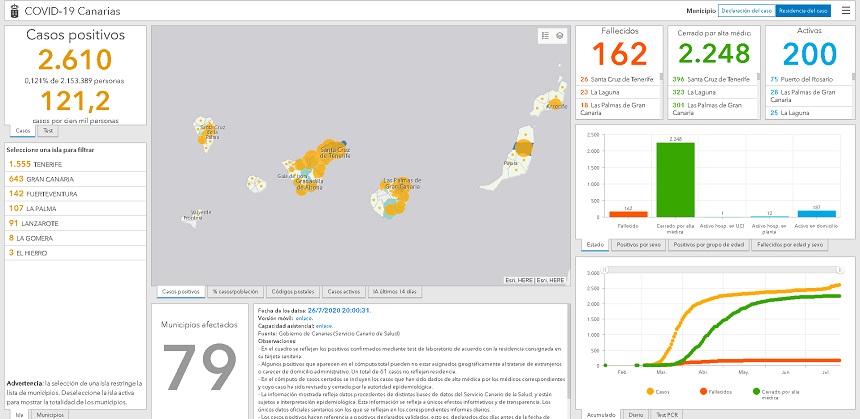Click the Canarias coat of arms logo
The width and height of the screenshot is (860, 419).
(x=11, y=10)
